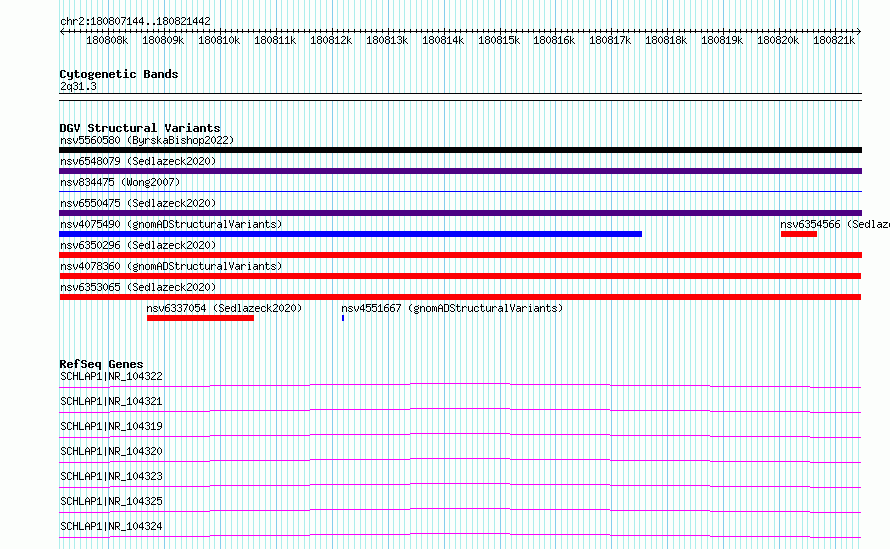Click the RefSeq Genes track title
The image size is (890, 549).
pyautogui.click(x=101, y=364)
